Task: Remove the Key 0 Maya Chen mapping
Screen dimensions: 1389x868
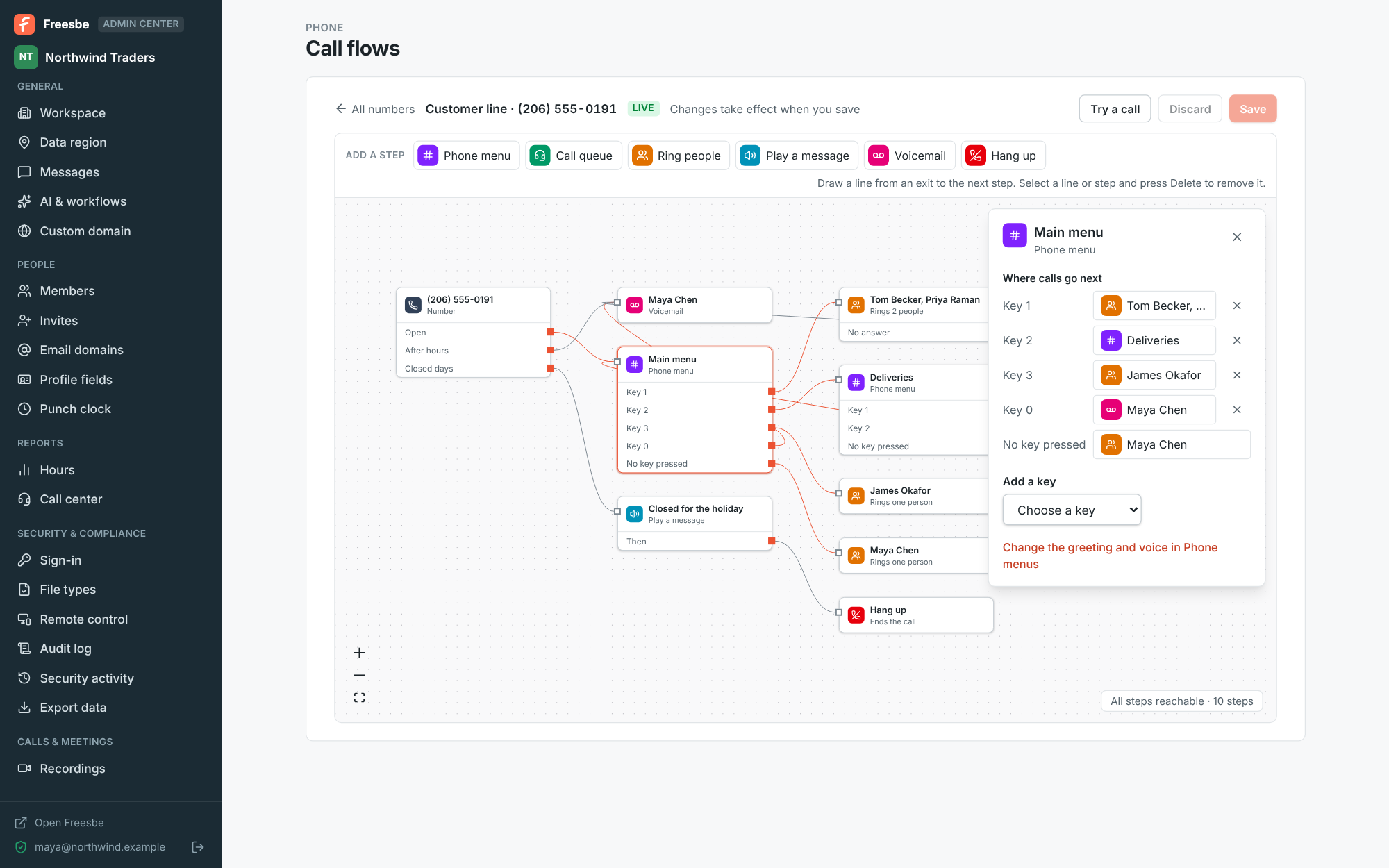Action: [x=1237, y=410]
